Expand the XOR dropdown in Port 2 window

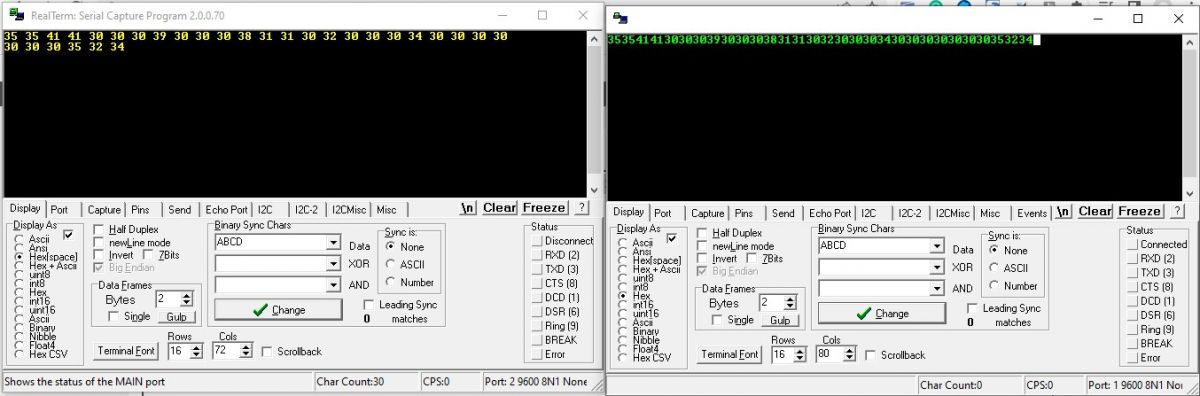333,263
